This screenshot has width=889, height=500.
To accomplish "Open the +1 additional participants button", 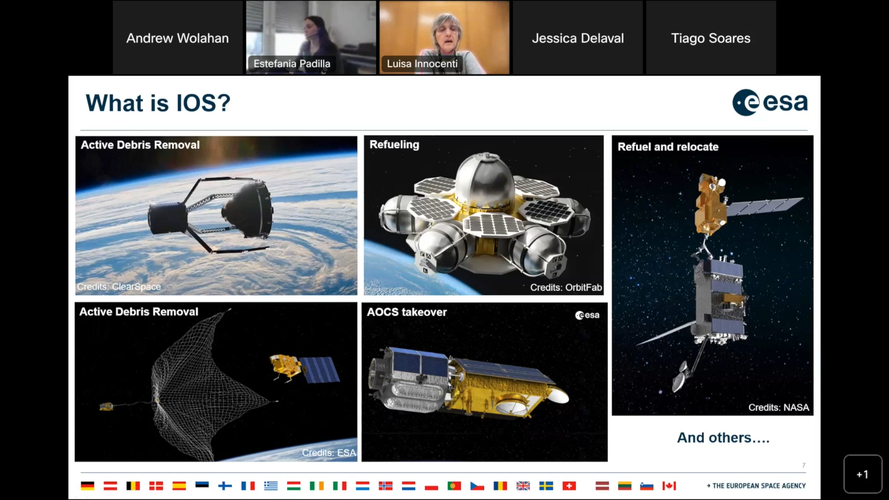I will click(862, 475).
